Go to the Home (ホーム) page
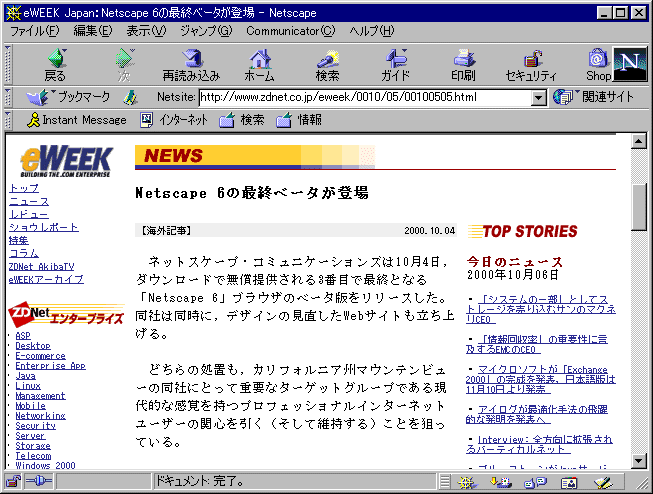Viewport: 653px width, 494px height. (x=259, y=65)
